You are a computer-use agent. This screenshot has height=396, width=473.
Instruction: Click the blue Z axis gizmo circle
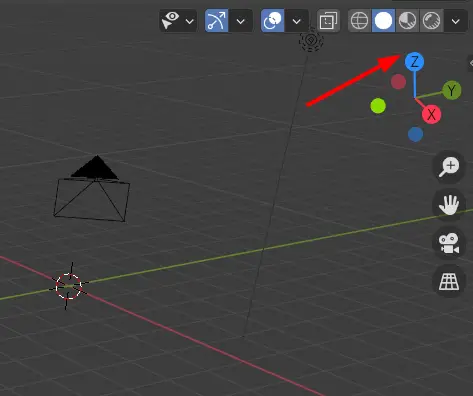click(x=414, y=62)
